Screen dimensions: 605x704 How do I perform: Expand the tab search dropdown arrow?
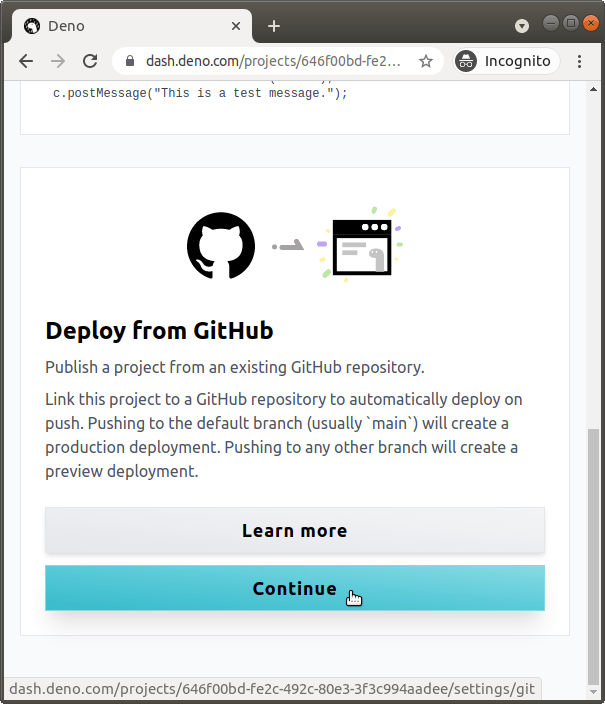[521, 26]
